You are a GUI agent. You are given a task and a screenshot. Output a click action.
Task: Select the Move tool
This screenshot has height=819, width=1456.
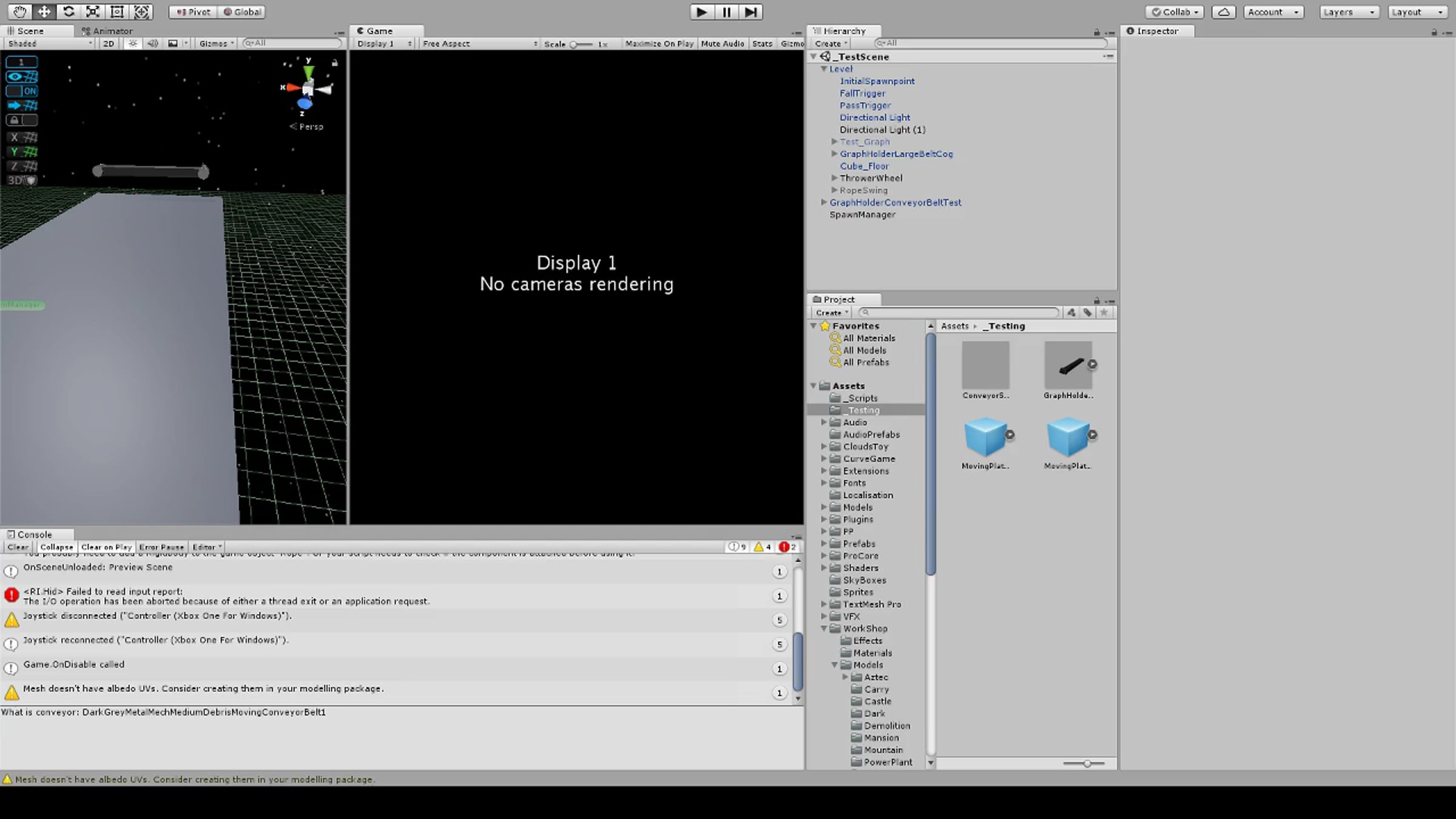tap(44, 12)
